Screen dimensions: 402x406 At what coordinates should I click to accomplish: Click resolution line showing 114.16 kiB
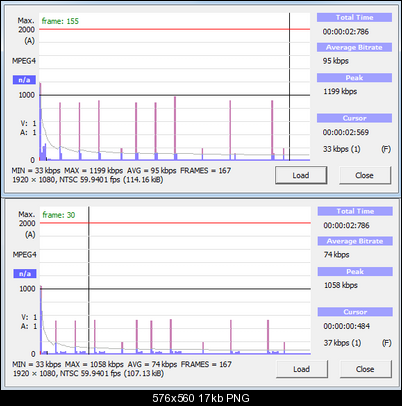point(88,180)
